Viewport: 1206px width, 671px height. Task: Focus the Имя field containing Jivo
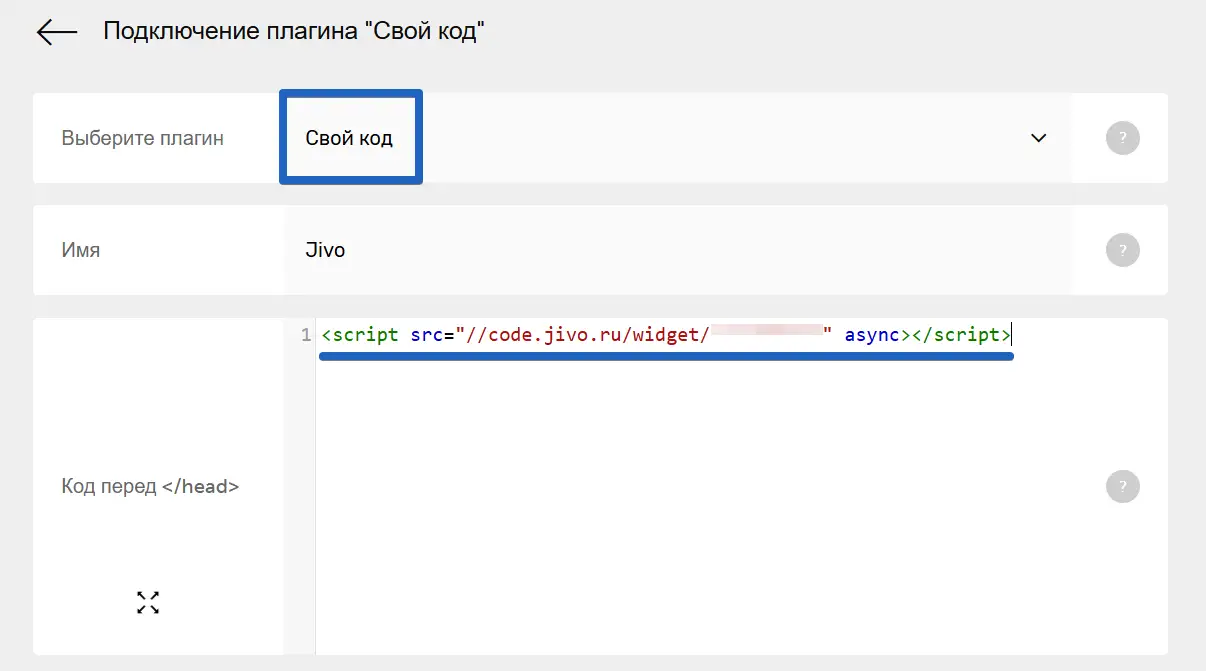point(600,250)
